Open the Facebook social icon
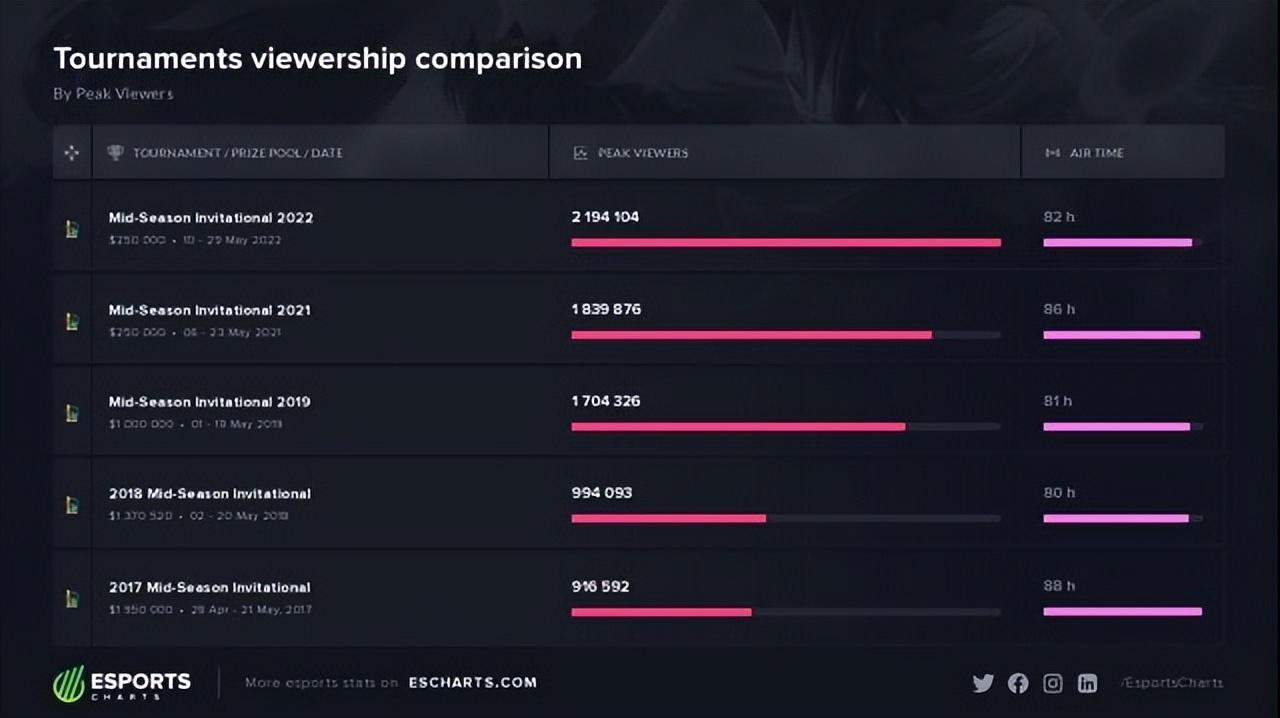This screenshot has height=718, width=1280. [1018, 683]
